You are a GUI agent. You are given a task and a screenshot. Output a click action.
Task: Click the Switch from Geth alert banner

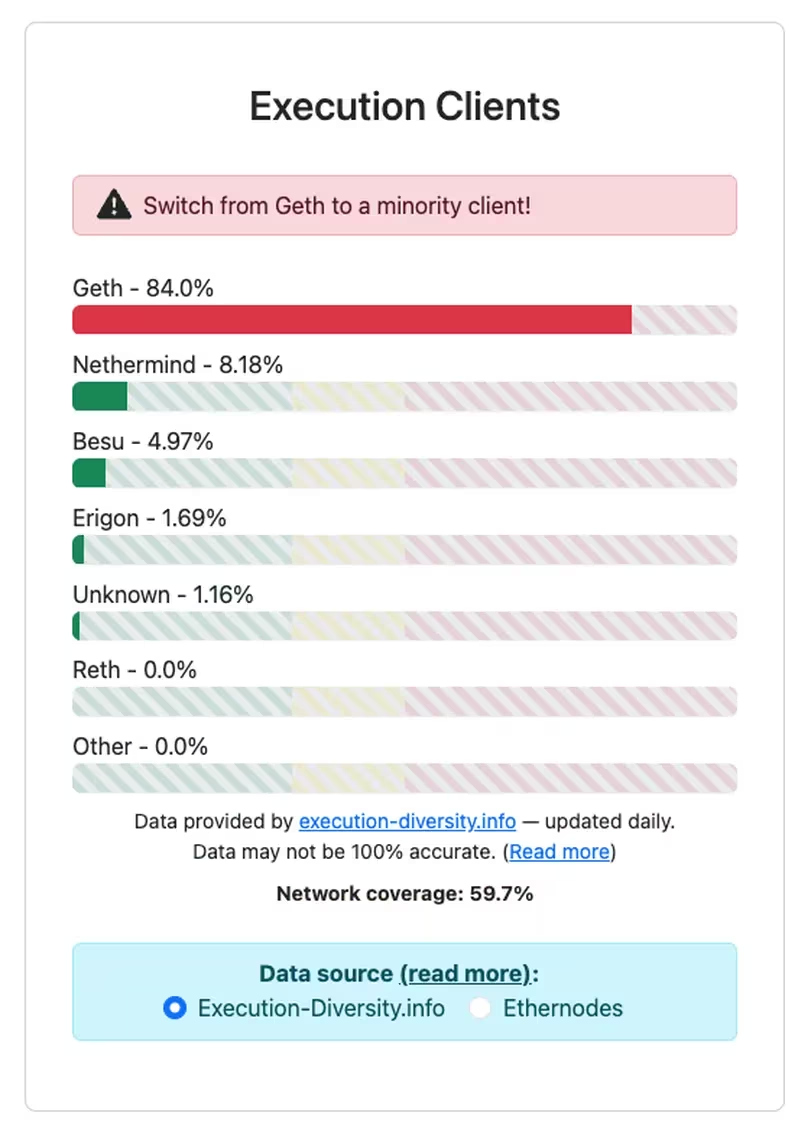coord(404,206)
